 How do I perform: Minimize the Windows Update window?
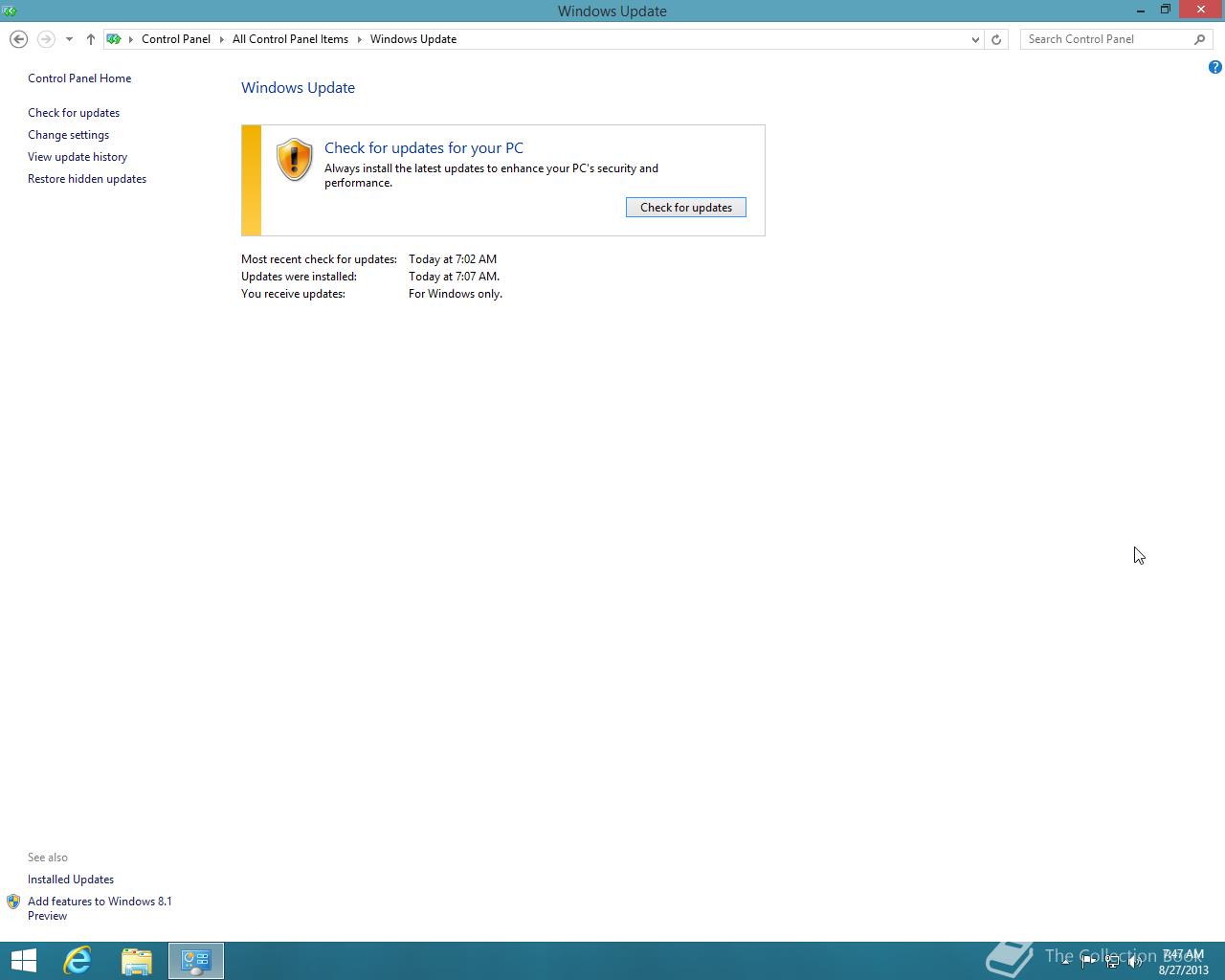(1141, 11)
